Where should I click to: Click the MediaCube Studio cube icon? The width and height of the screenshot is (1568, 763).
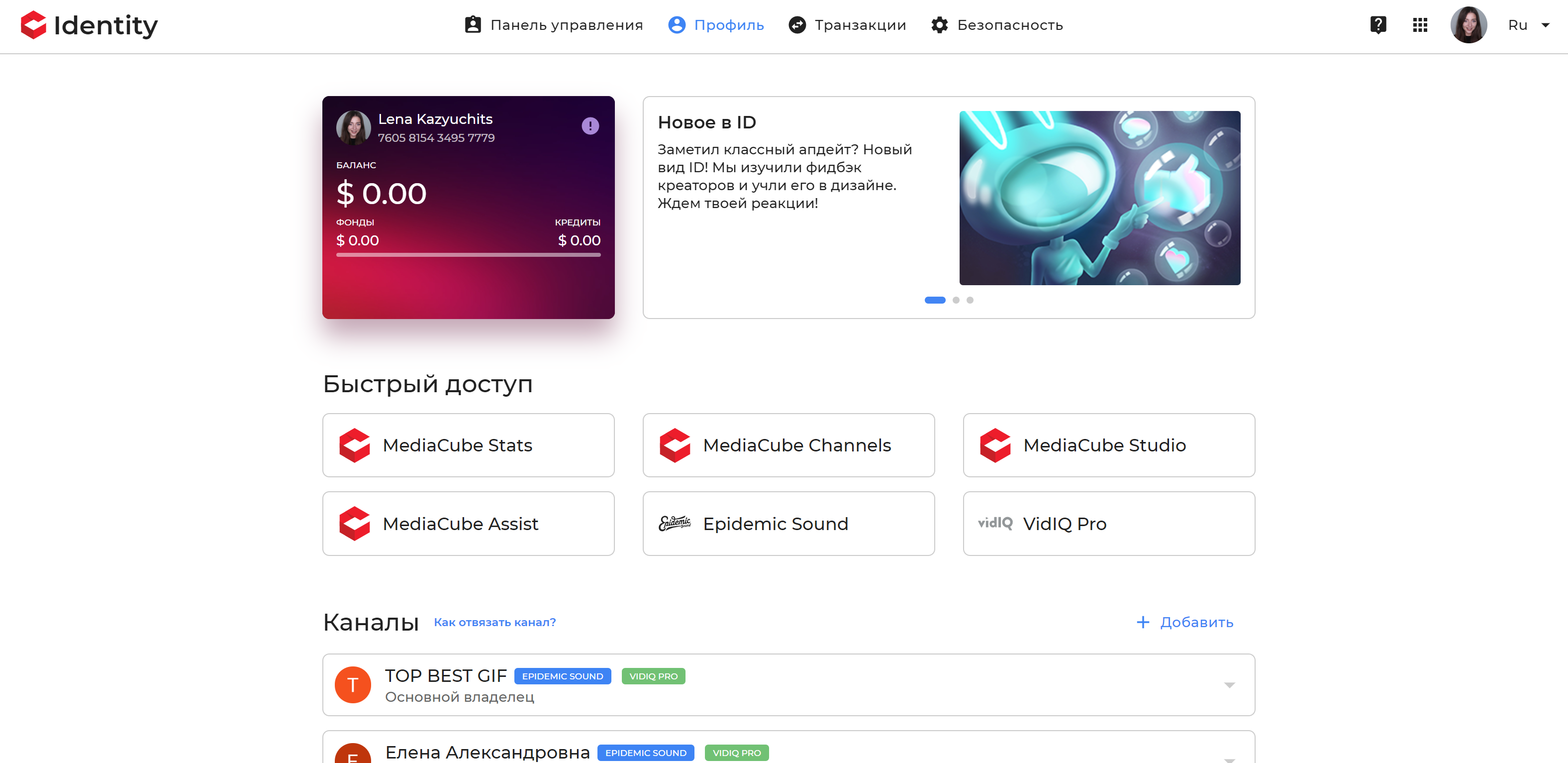point(995,445)
